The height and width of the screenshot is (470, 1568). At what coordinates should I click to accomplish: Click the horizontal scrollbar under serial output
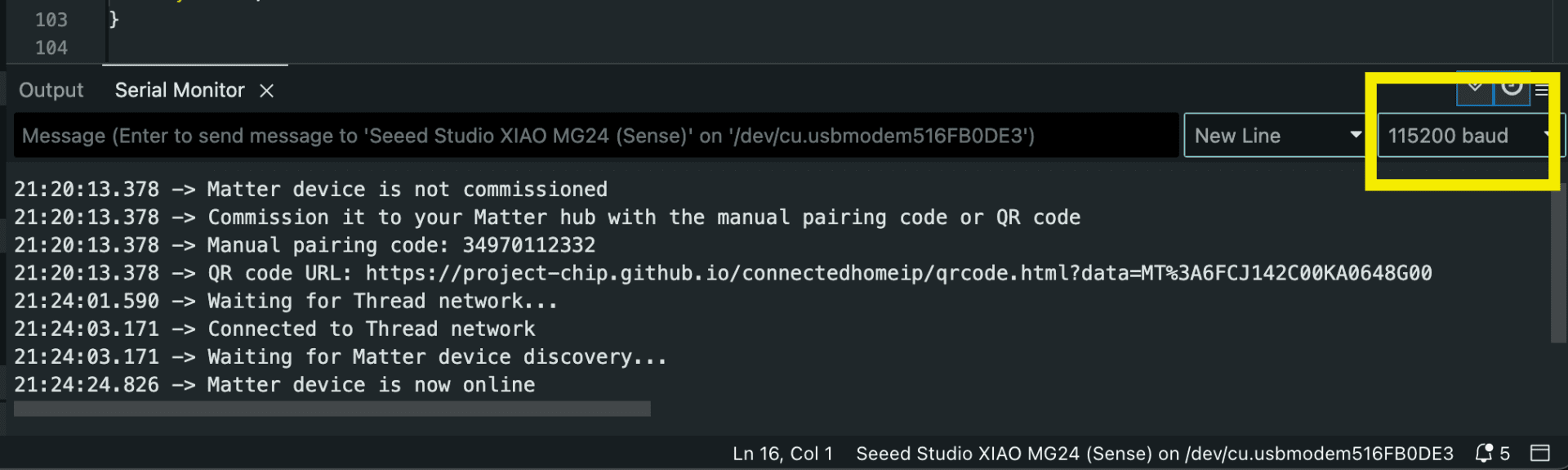tap(332, 409)
